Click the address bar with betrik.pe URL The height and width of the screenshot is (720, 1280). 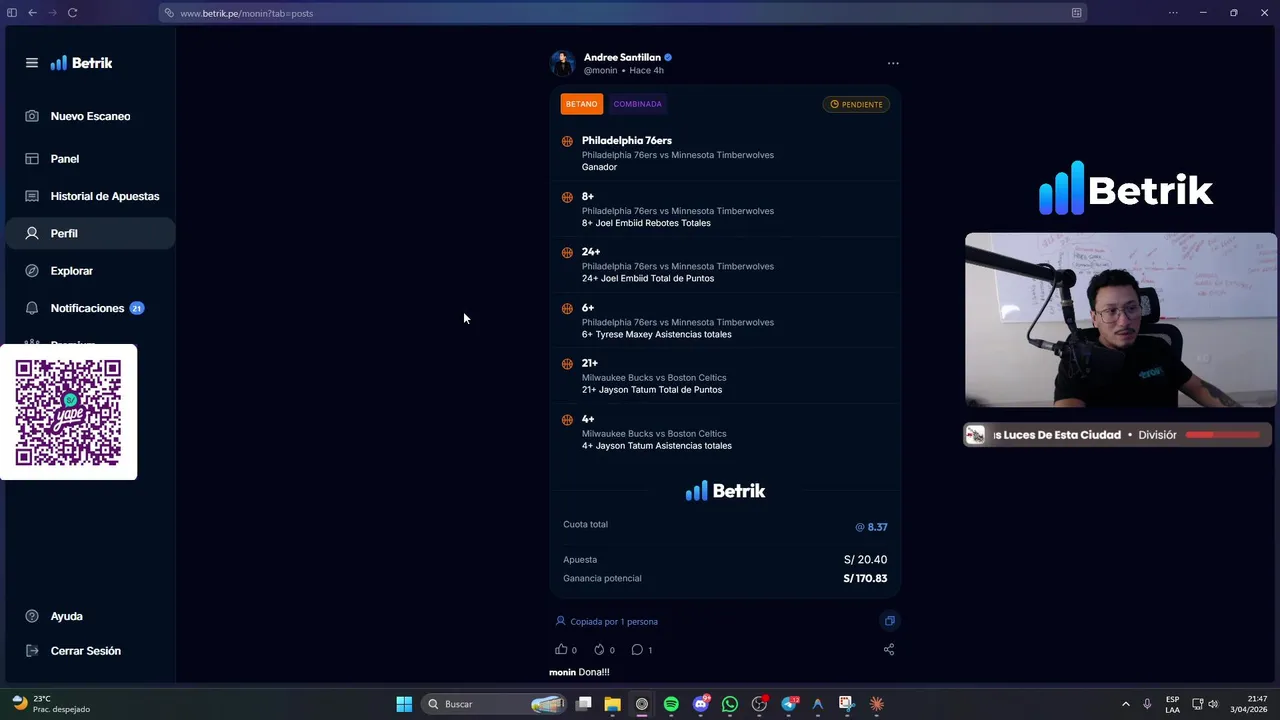(x=622, y=13)
